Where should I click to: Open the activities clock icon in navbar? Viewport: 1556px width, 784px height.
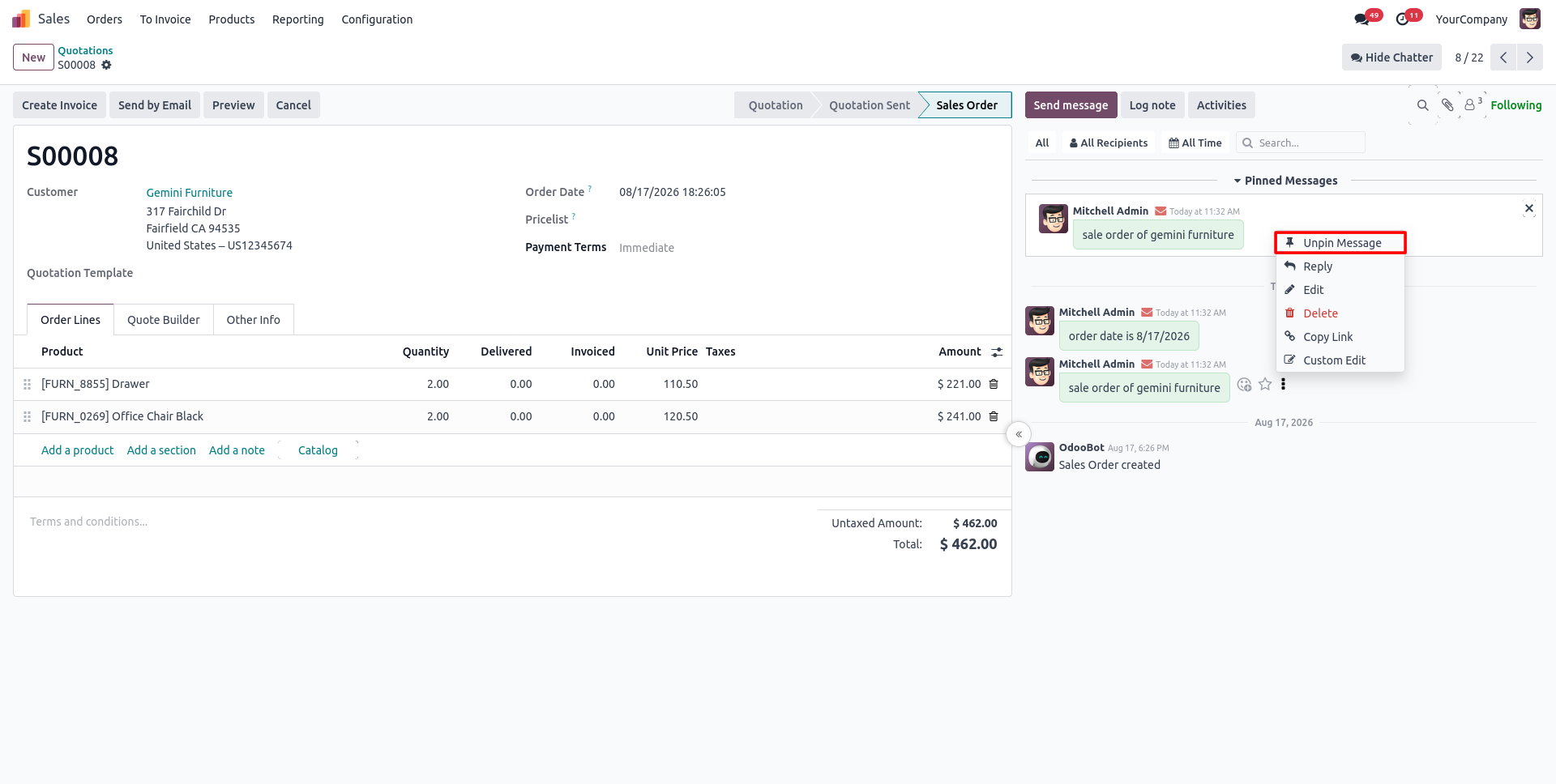point(1402,19)
